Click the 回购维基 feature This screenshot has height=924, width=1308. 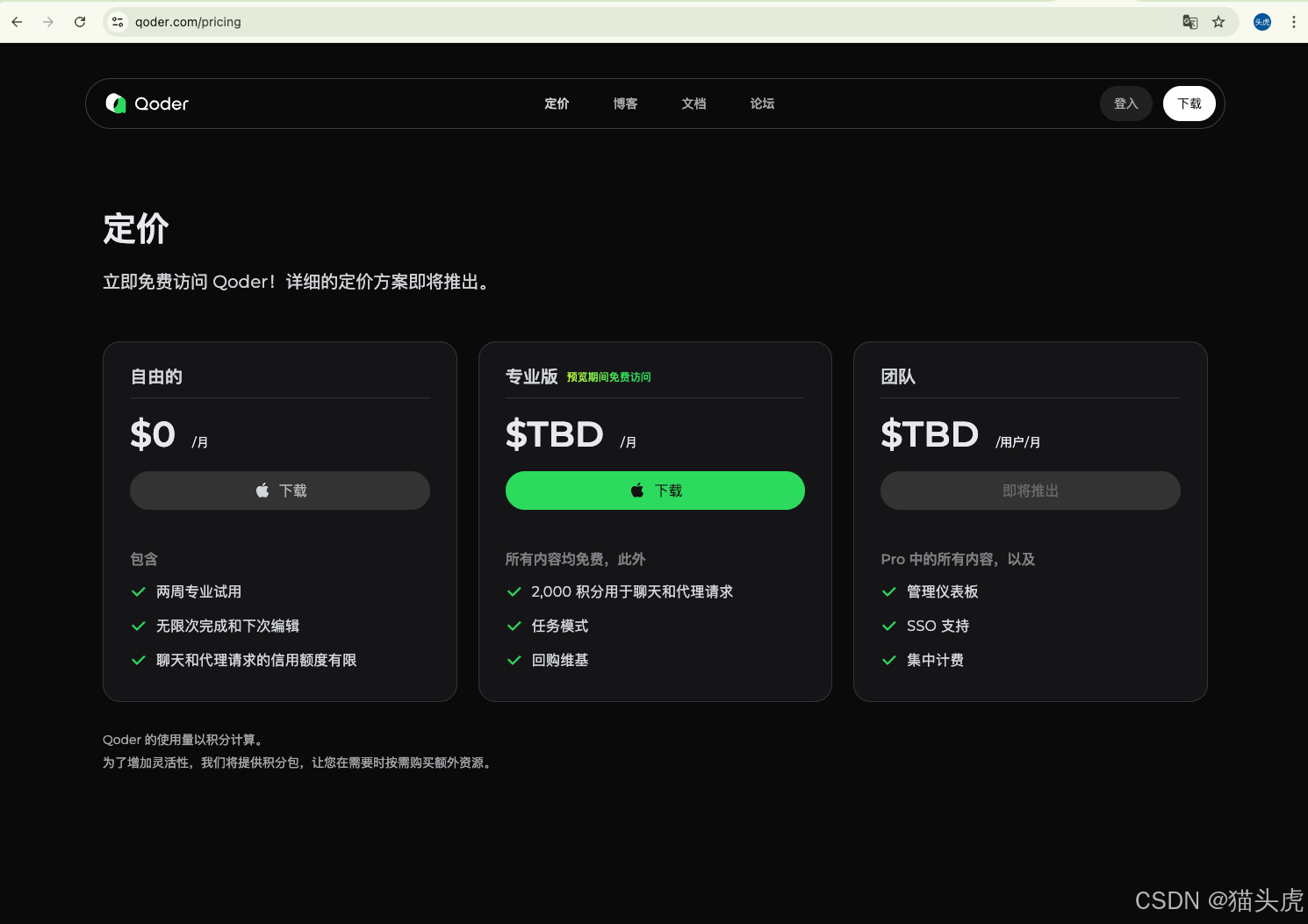(x=560, y=660)
